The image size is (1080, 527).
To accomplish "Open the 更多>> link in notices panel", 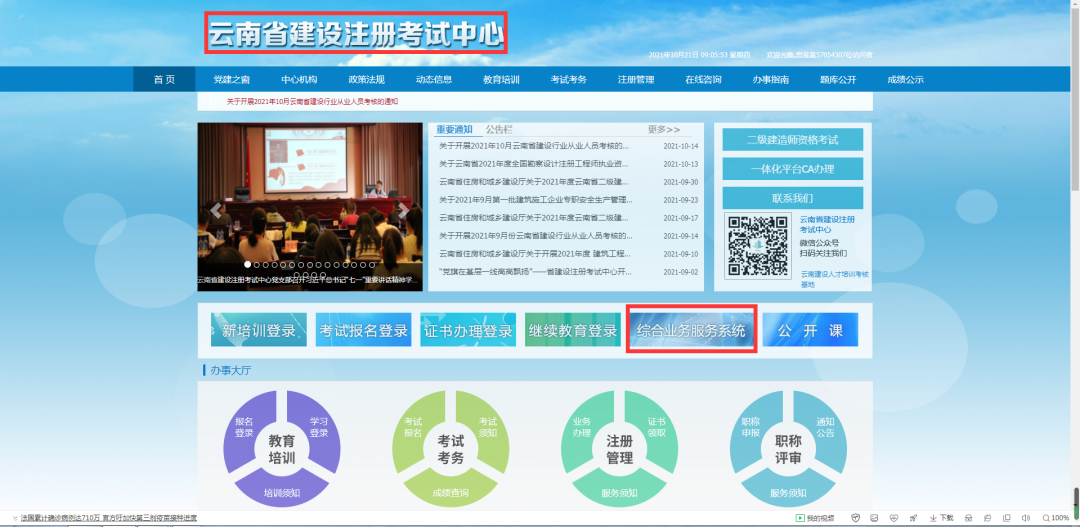I will [663, 130].
